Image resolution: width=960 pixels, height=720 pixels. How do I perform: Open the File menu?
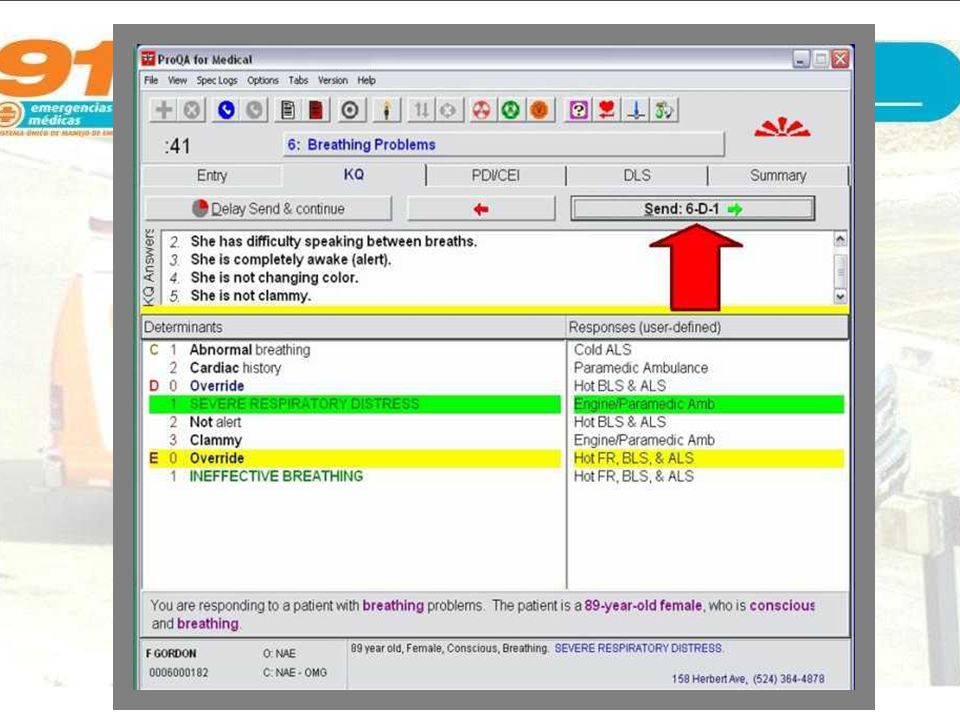tap(151, 80)
